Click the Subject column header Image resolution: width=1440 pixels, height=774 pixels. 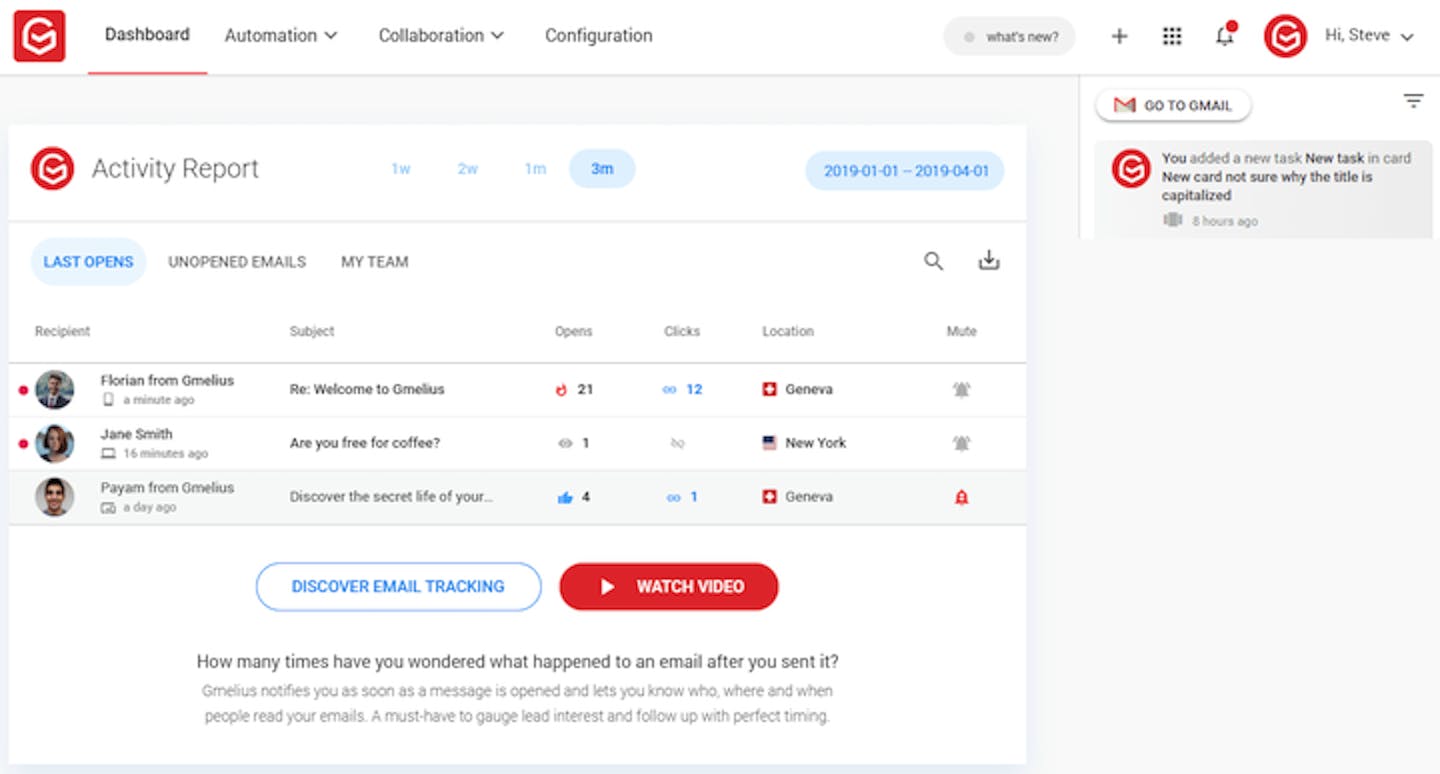tap(312, 331)
